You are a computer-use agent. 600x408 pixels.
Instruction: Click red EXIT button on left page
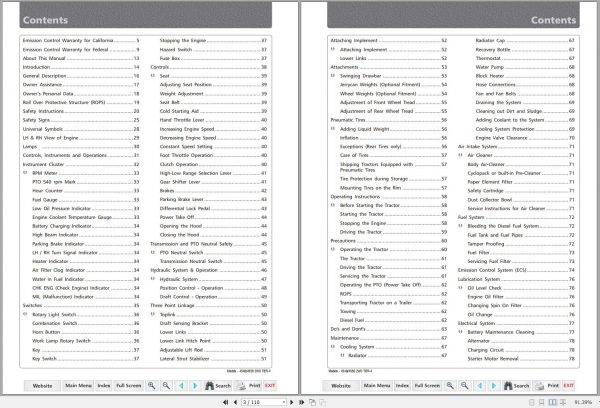[270, 385]
